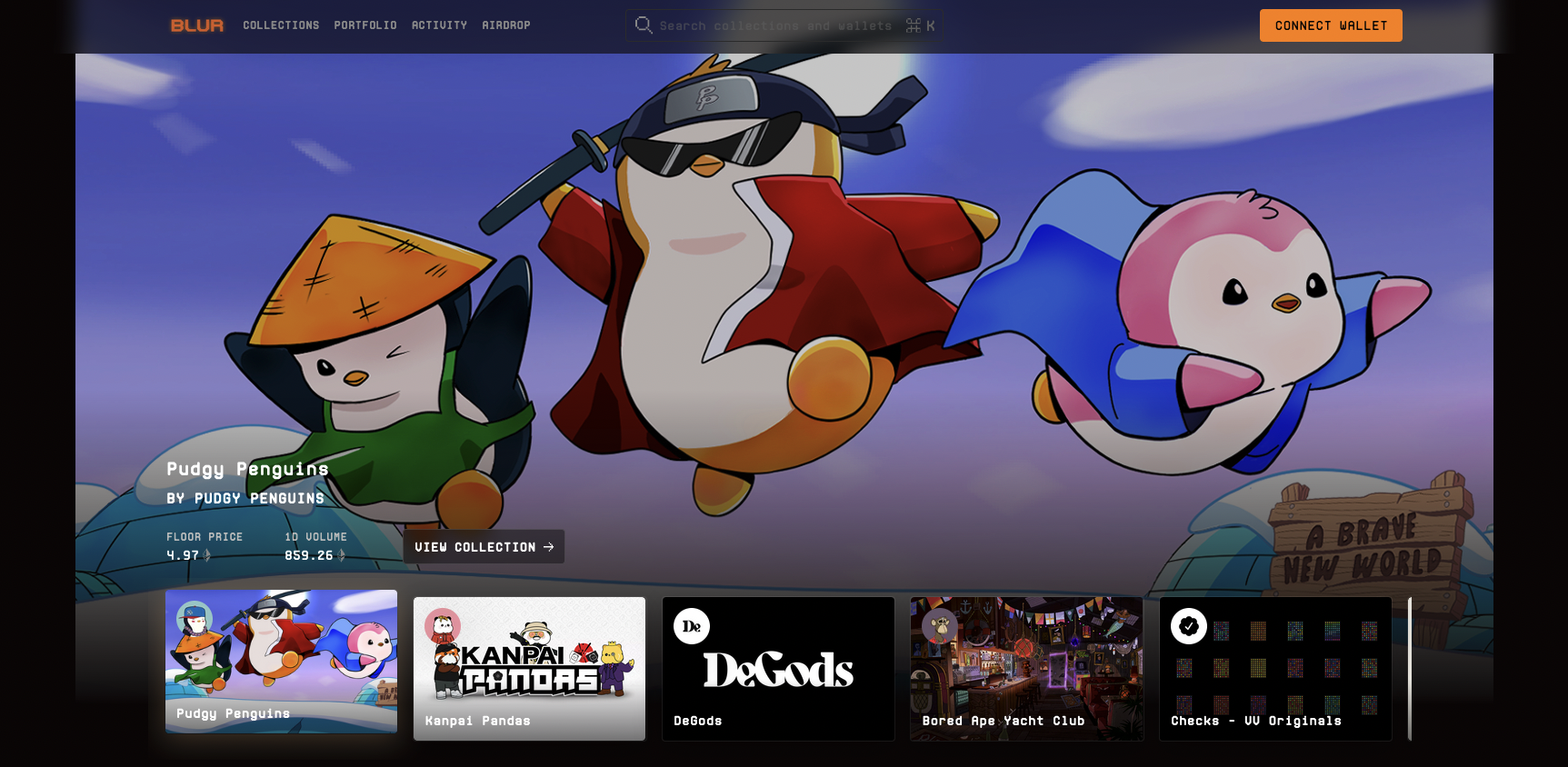Click the 'BY PUDGY PENGUINS' creator link
This screenshot has width=1568, height=767.
click(245, 499)
